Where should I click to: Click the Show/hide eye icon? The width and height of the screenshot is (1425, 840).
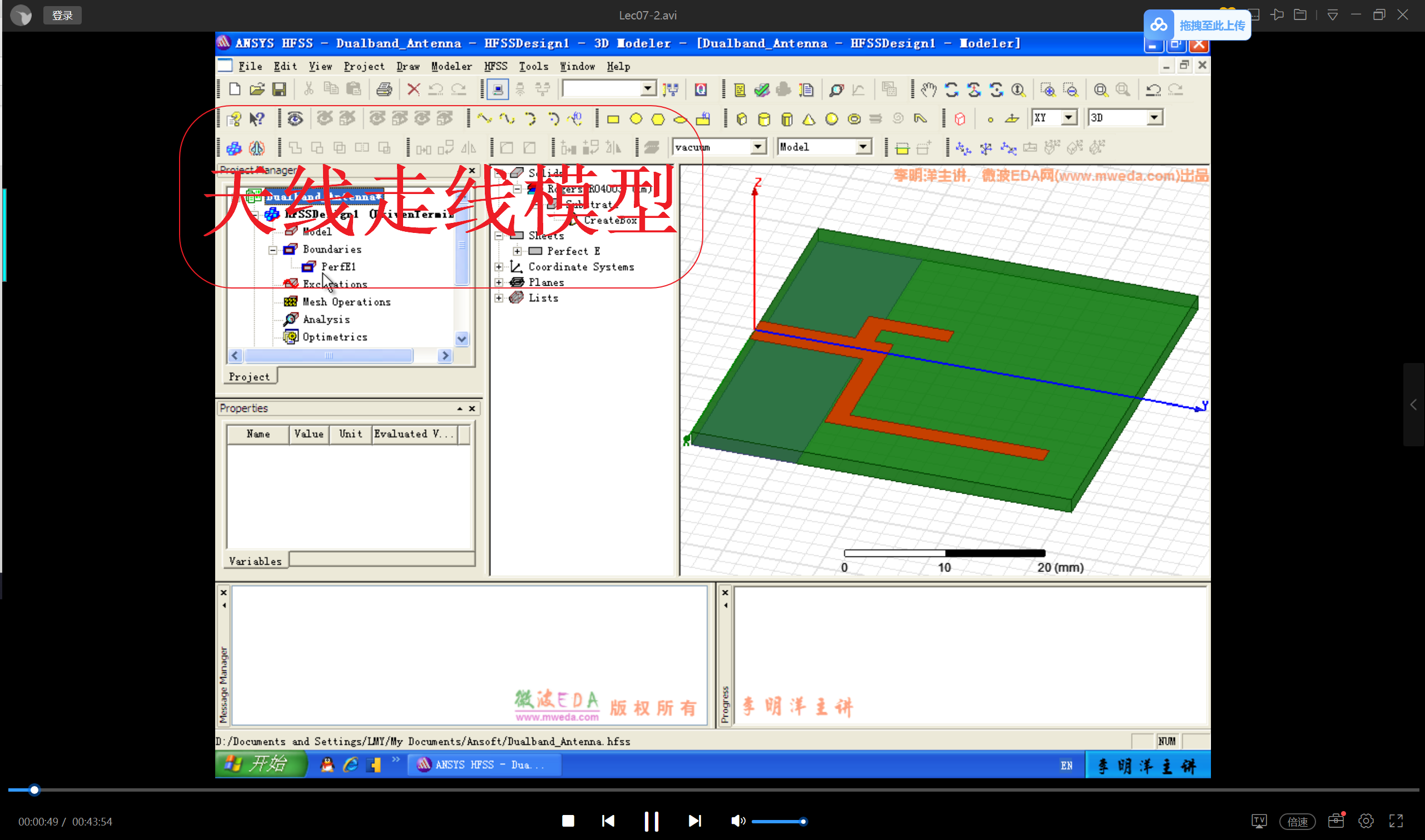pos(295,119)
